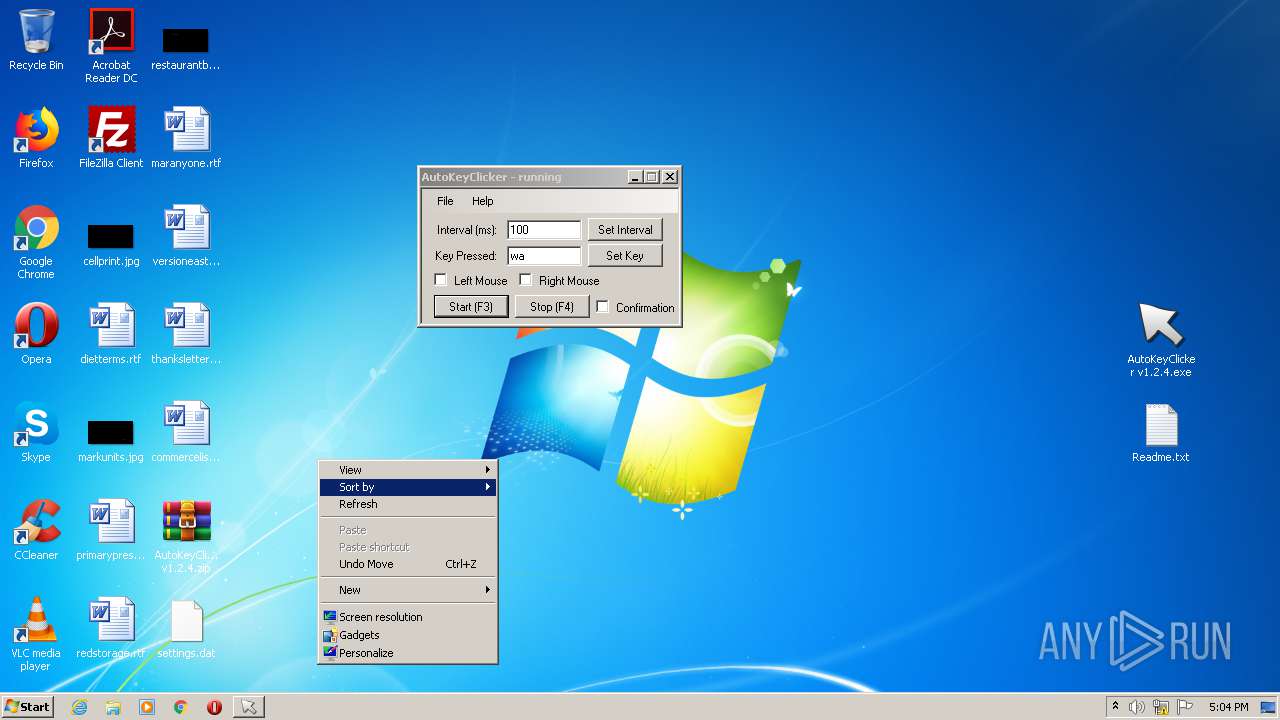Select the Opera desktop shortcut
This screenshot has width=1280, height=720.
pyautogui.click(x=36, y=334)
